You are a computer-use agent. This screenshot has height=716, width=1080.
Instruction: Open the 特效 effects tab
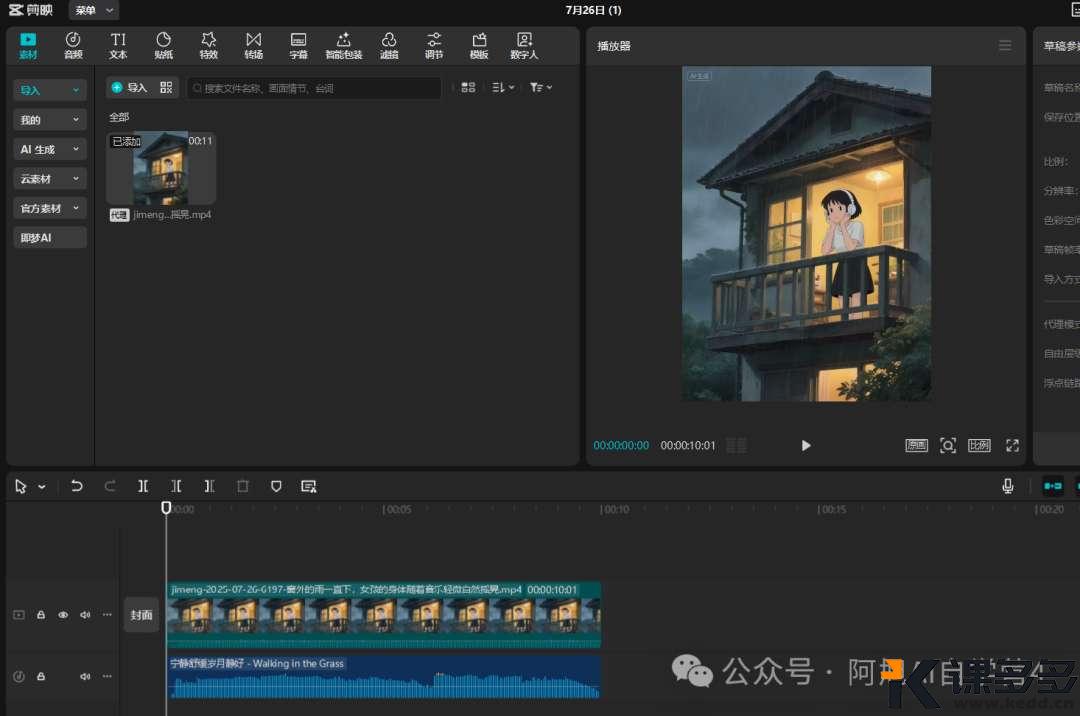click(x=209, y=45)
